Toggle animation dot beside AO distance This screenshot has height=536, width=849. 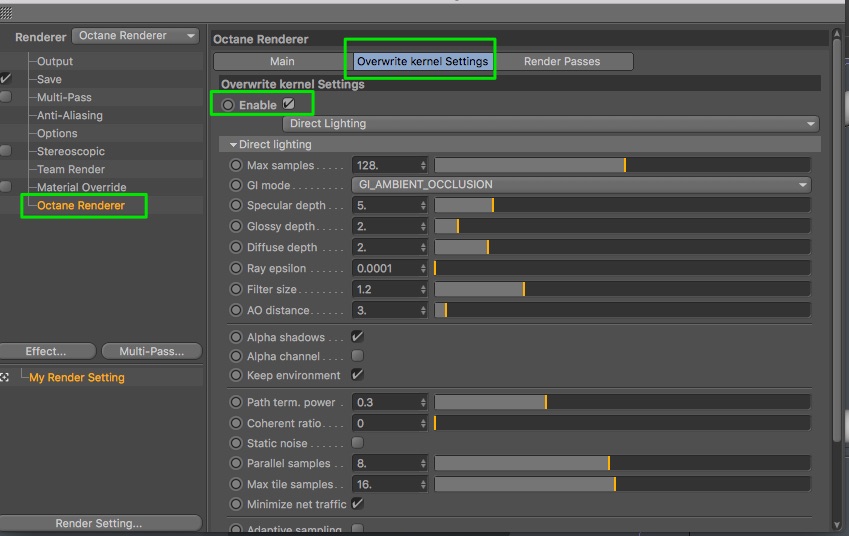236,310
